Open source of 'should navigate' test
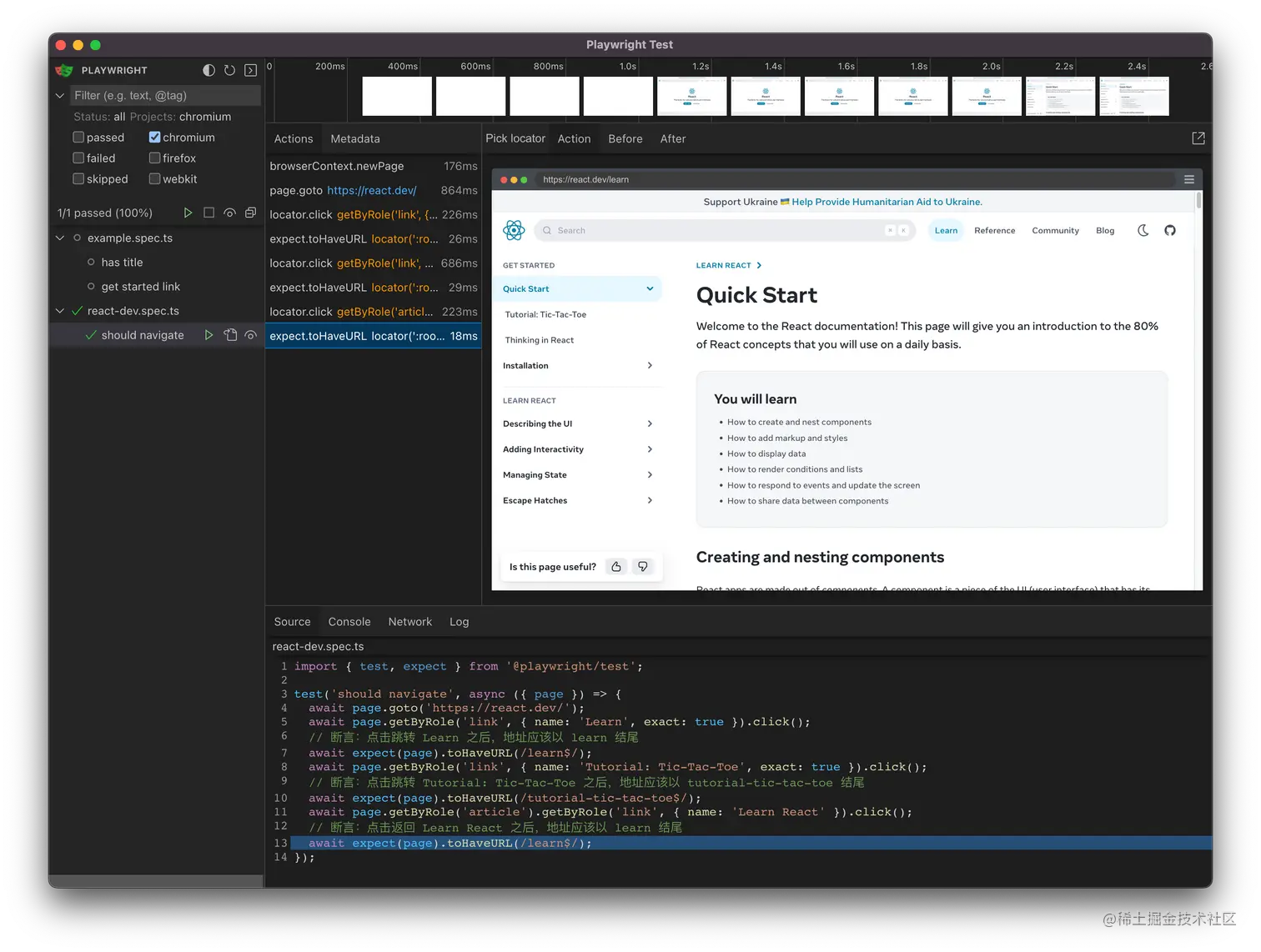Viewport: 1261px width, 952px height. tap(230, 335)
